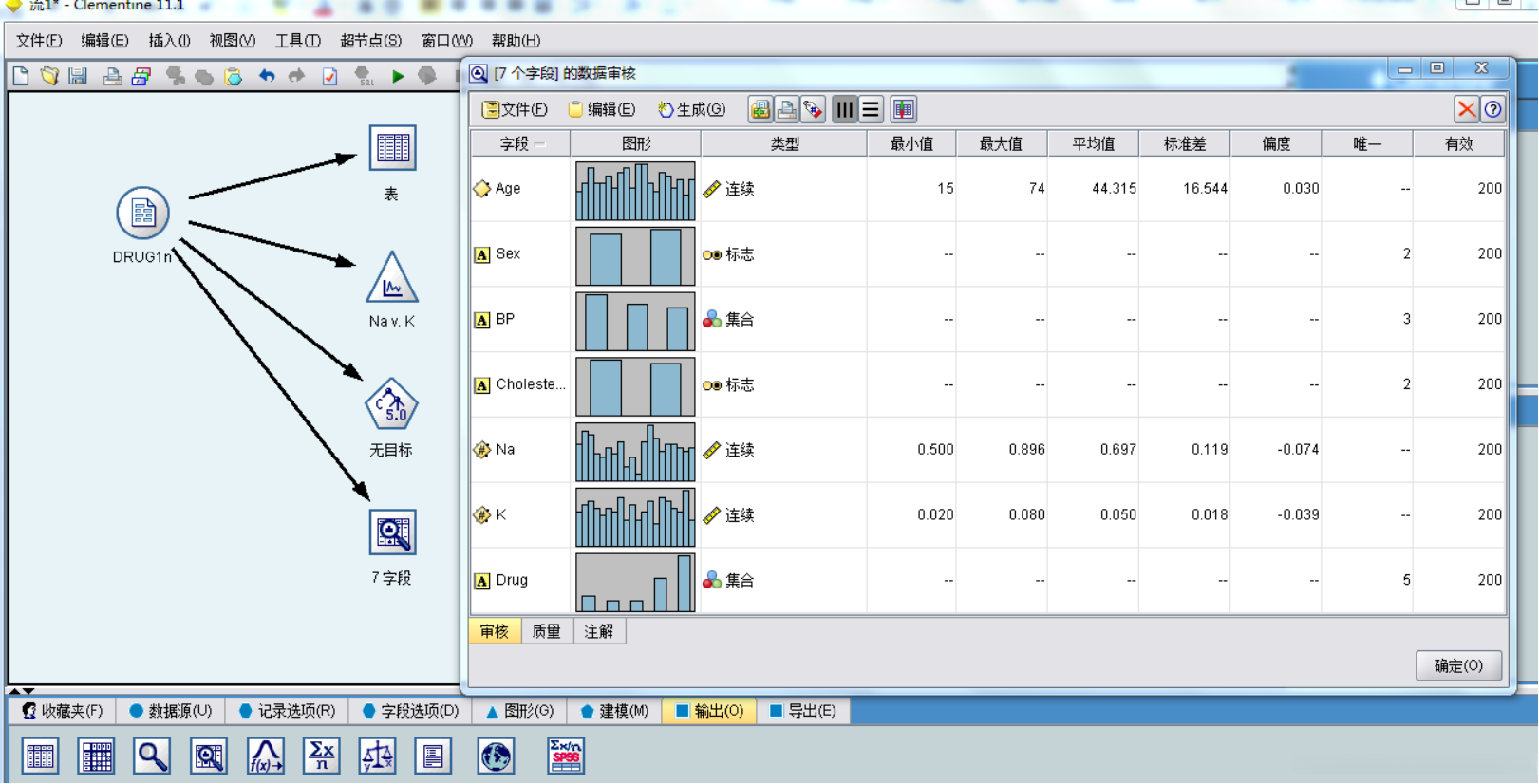Switch to the 注解 tab
This screenshot has height=784, width=1539.
599,632
